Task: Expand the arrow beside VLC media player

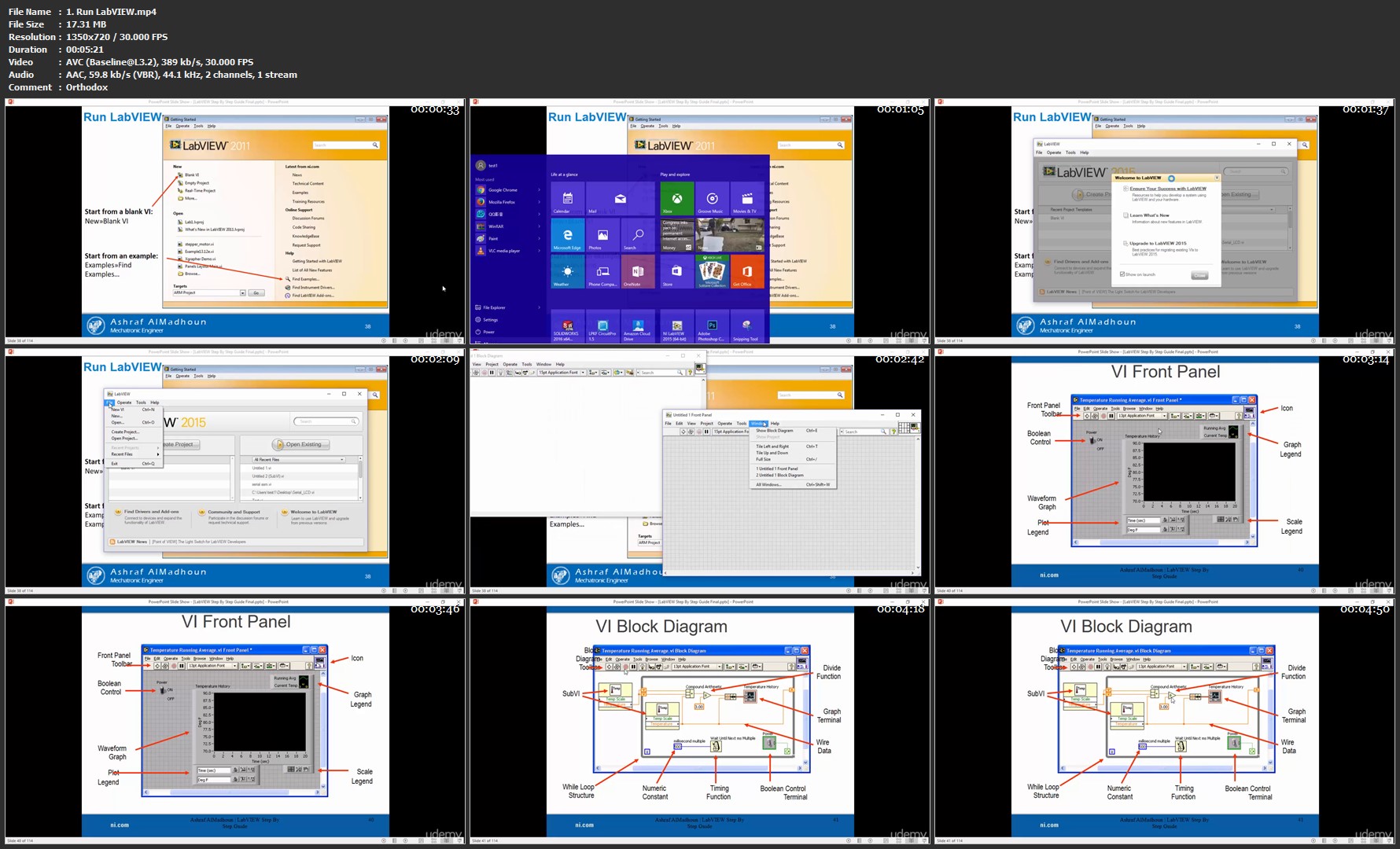Action: [x=539, y=251]
